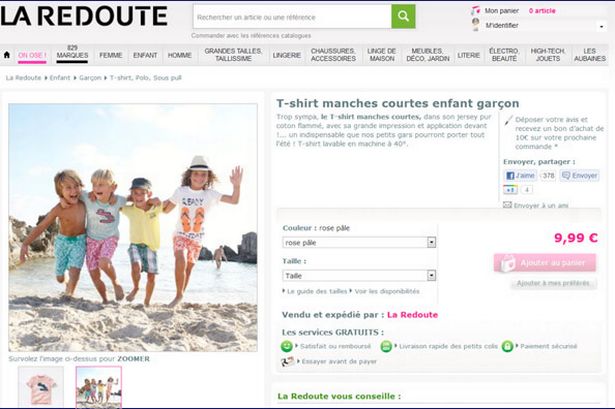The width and height of the screenshot is (615, 409).
Task: Open the Couleur rose pâle dropdown
Action: tap(360, 242)
